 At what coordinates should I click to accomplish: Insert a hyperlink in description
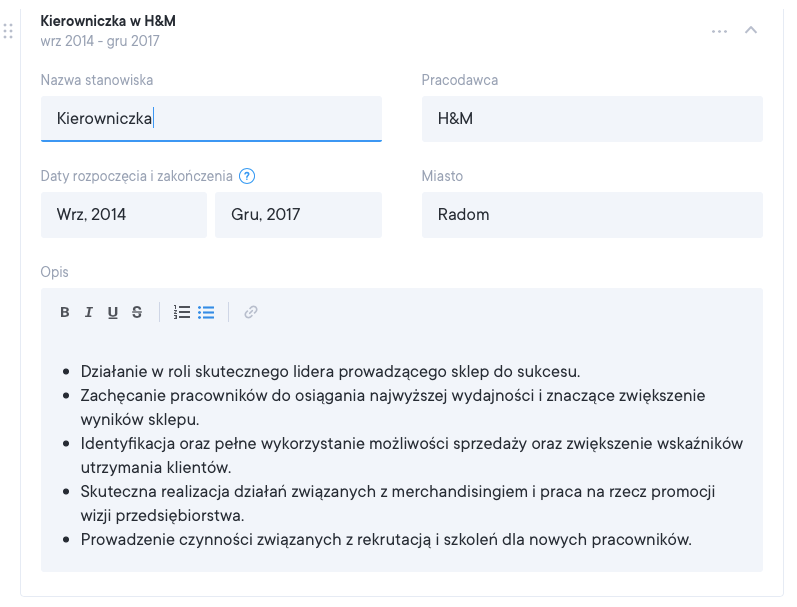click(x=251, y=312)
